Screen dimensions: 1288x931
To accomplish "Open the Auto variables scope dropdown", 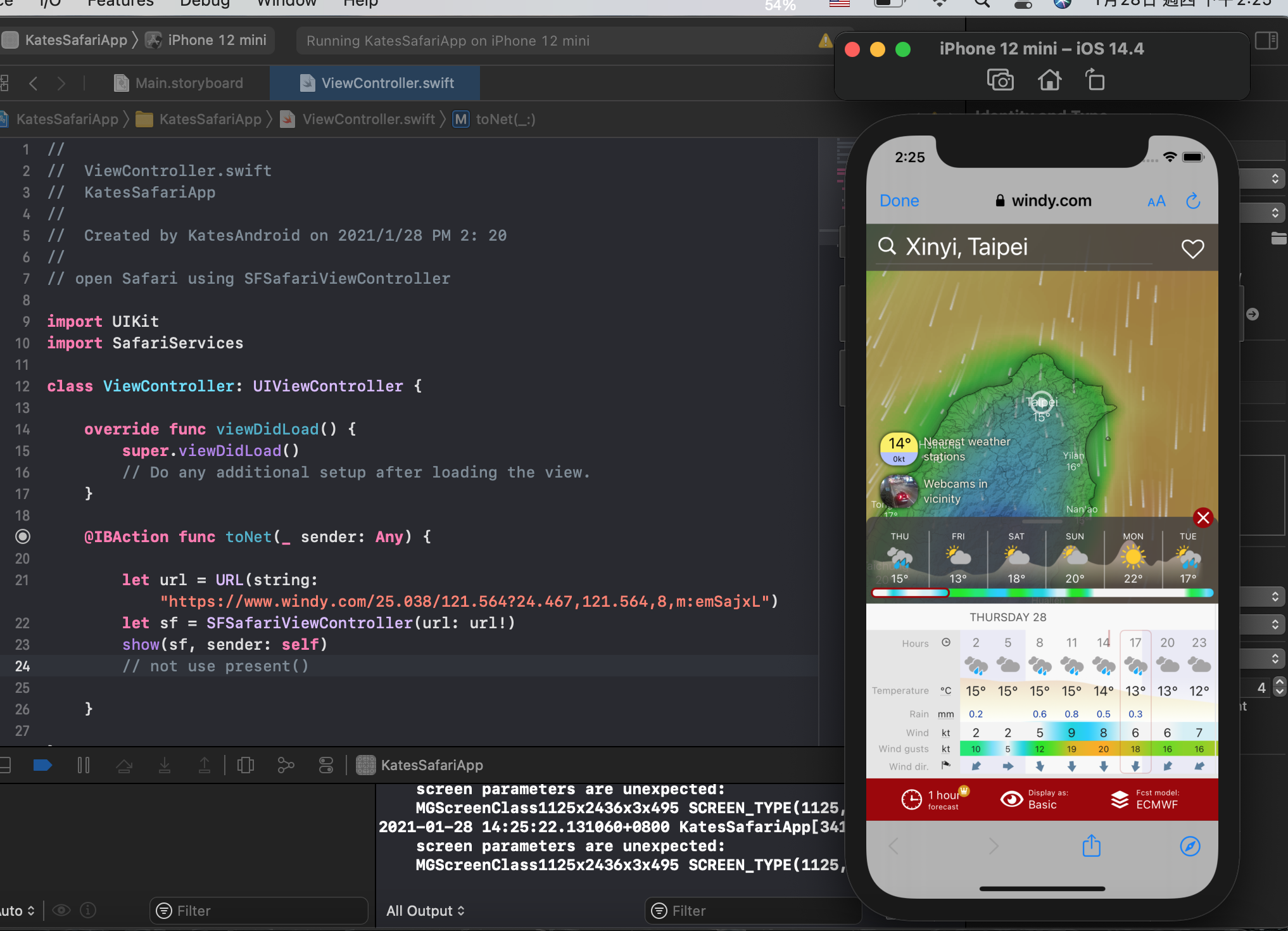I will tap(16, 911).
